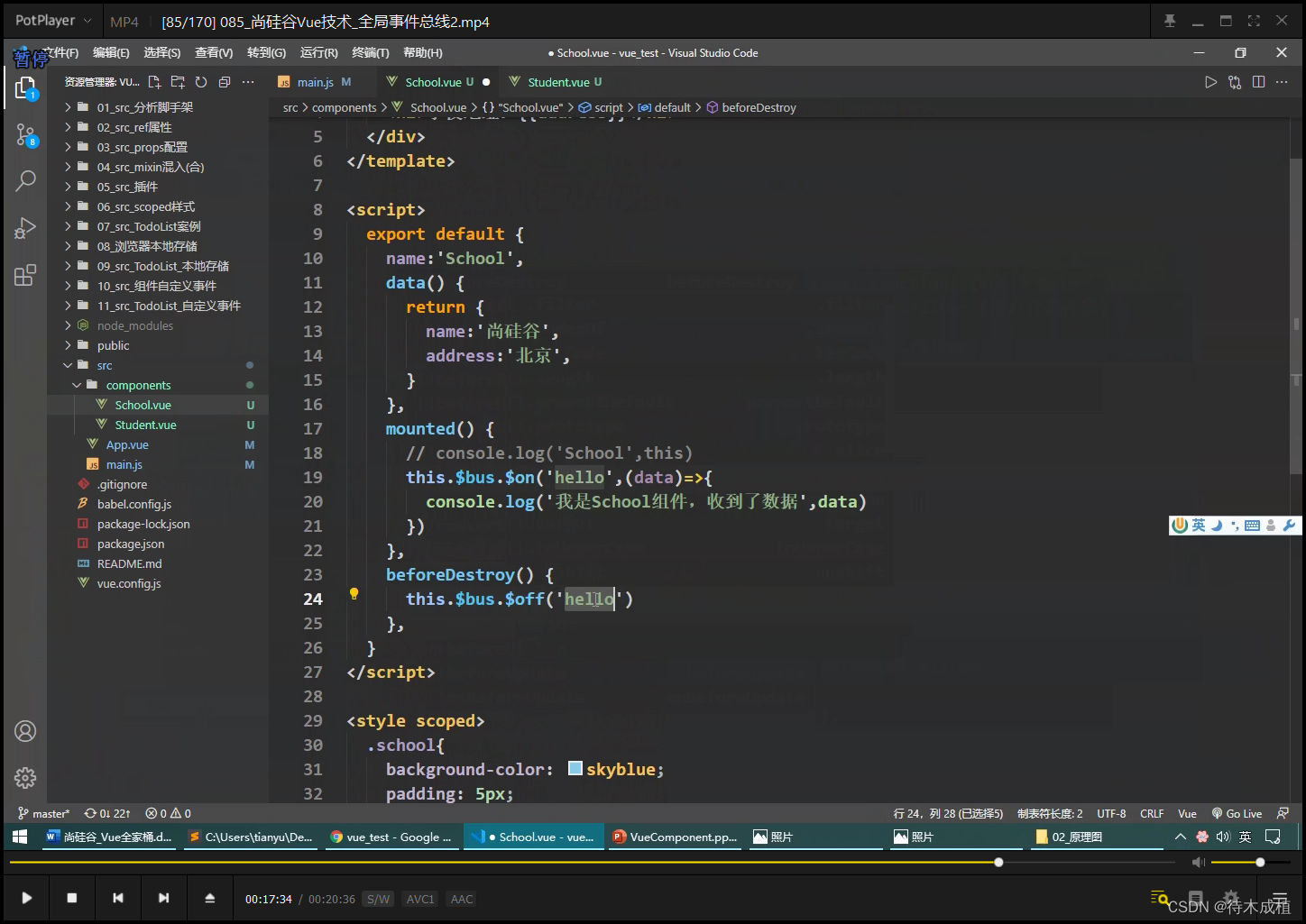The height and width of the screenshot is (924, 1306).
Task: Open the 文件(F) menu
Action: 60,52
